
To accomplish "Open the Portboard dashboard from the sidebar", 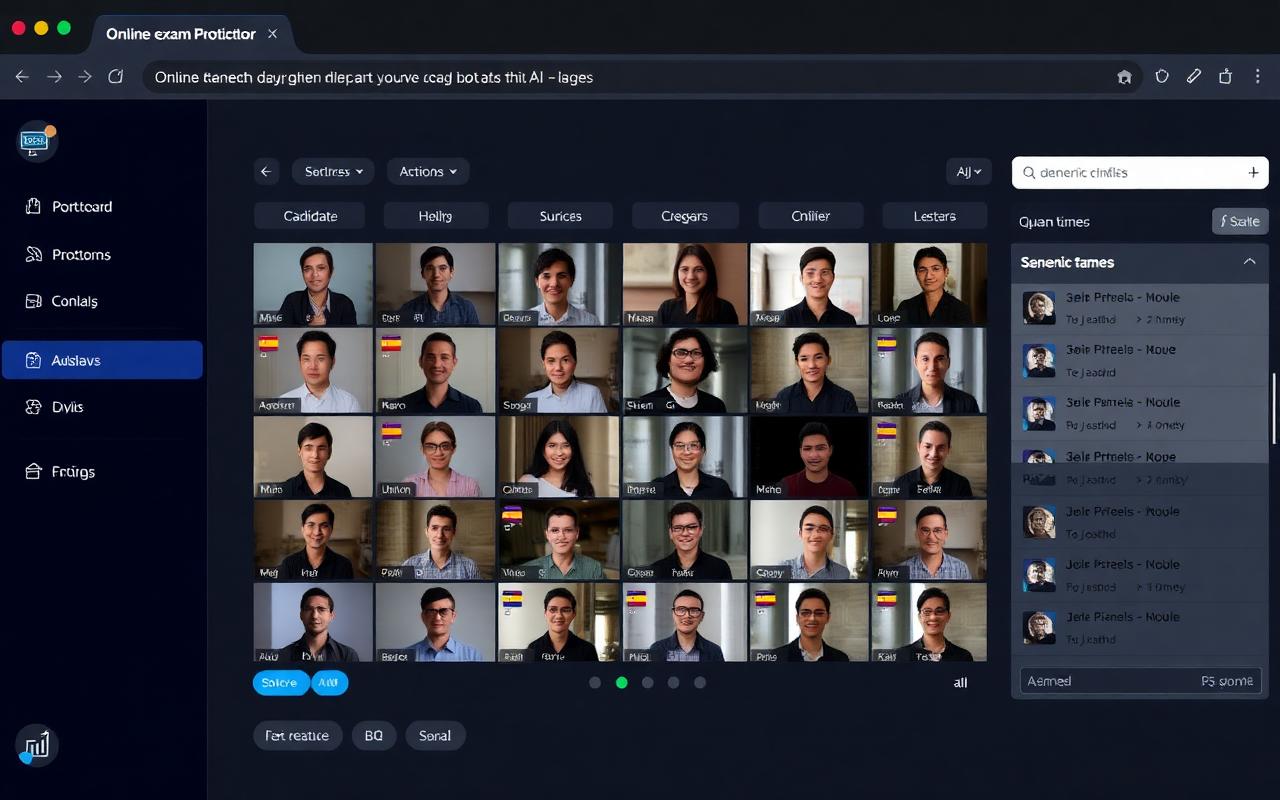I will click(81, 206).
